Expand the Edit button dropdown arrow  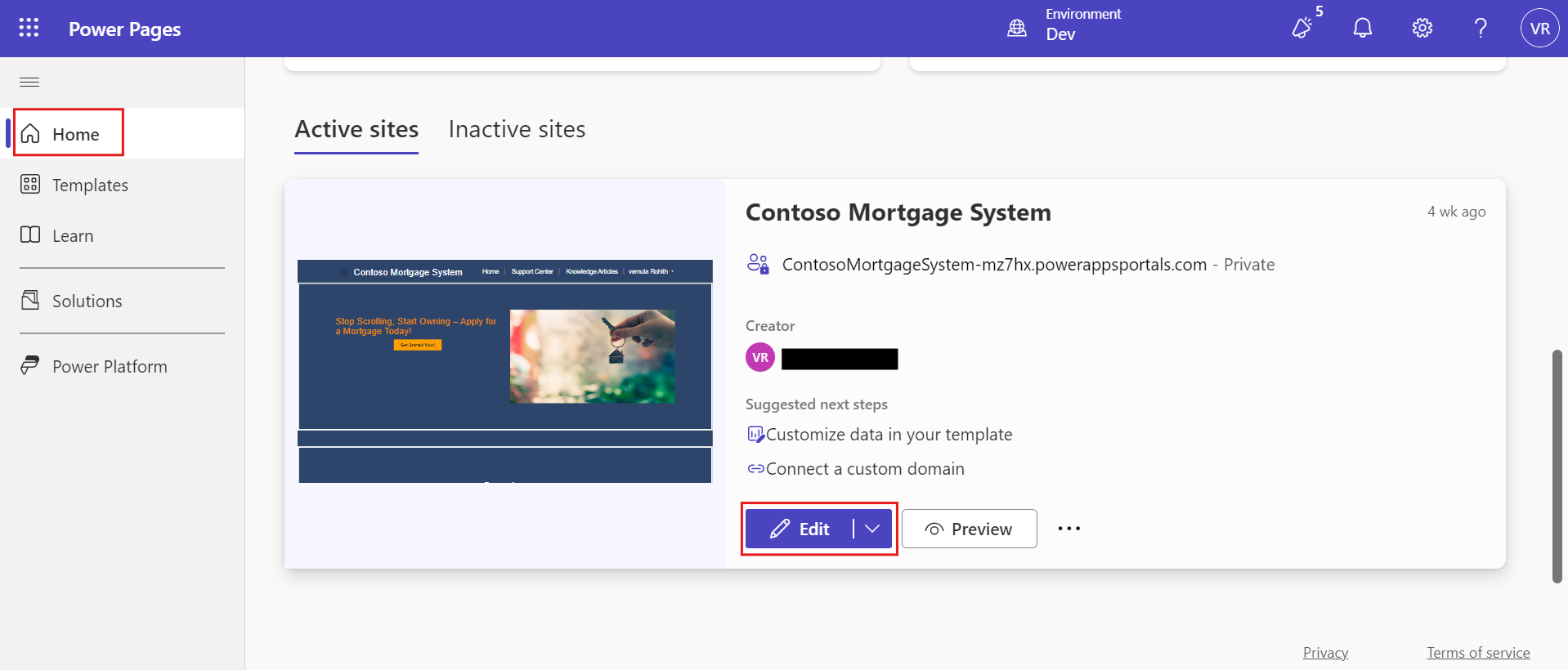point(872,529)
